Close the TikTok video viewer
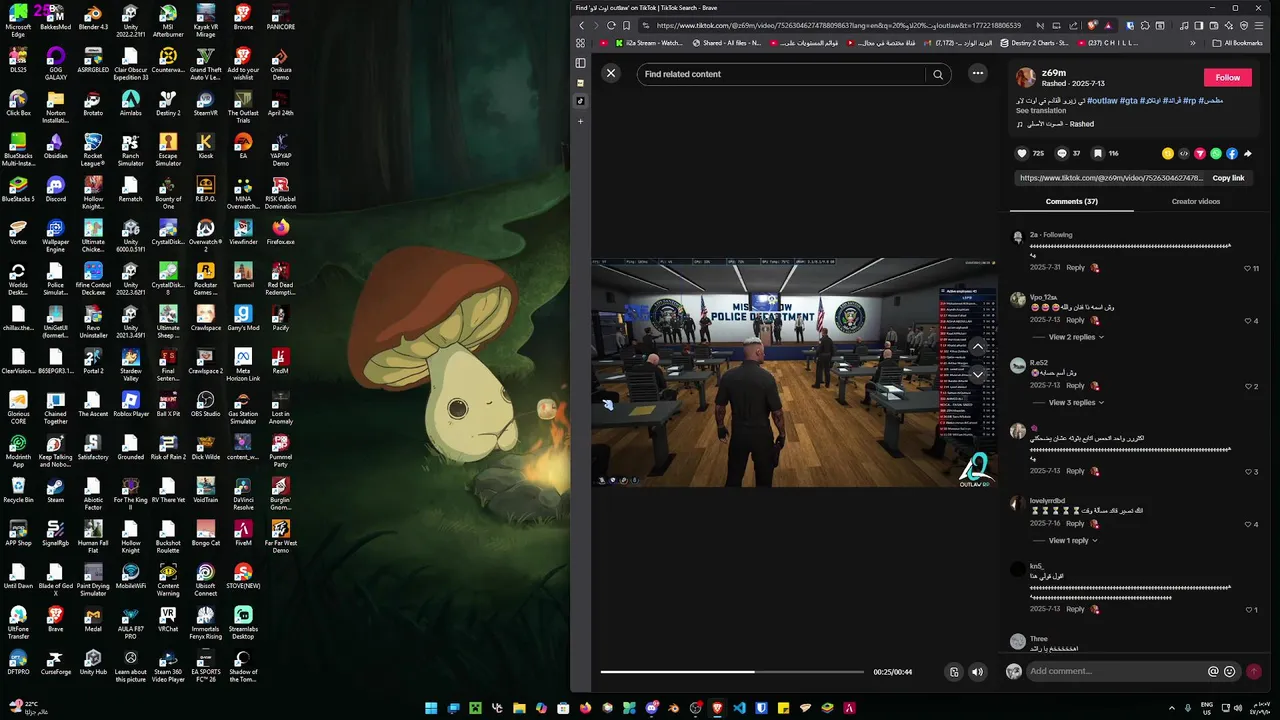Screen dimensions: 1280x720 611,73
